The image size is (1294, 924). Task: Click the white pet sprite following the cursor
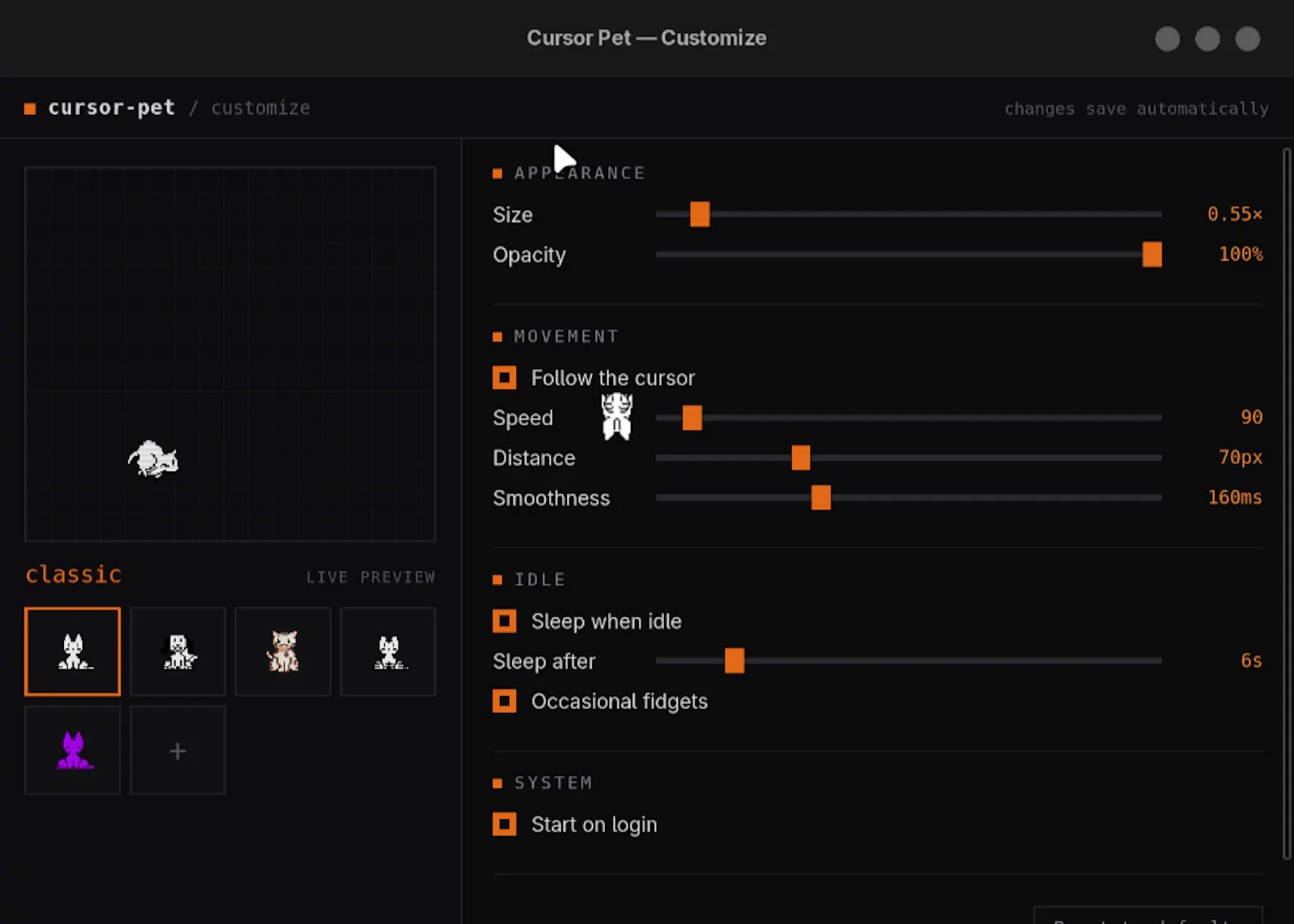(617, 416)
